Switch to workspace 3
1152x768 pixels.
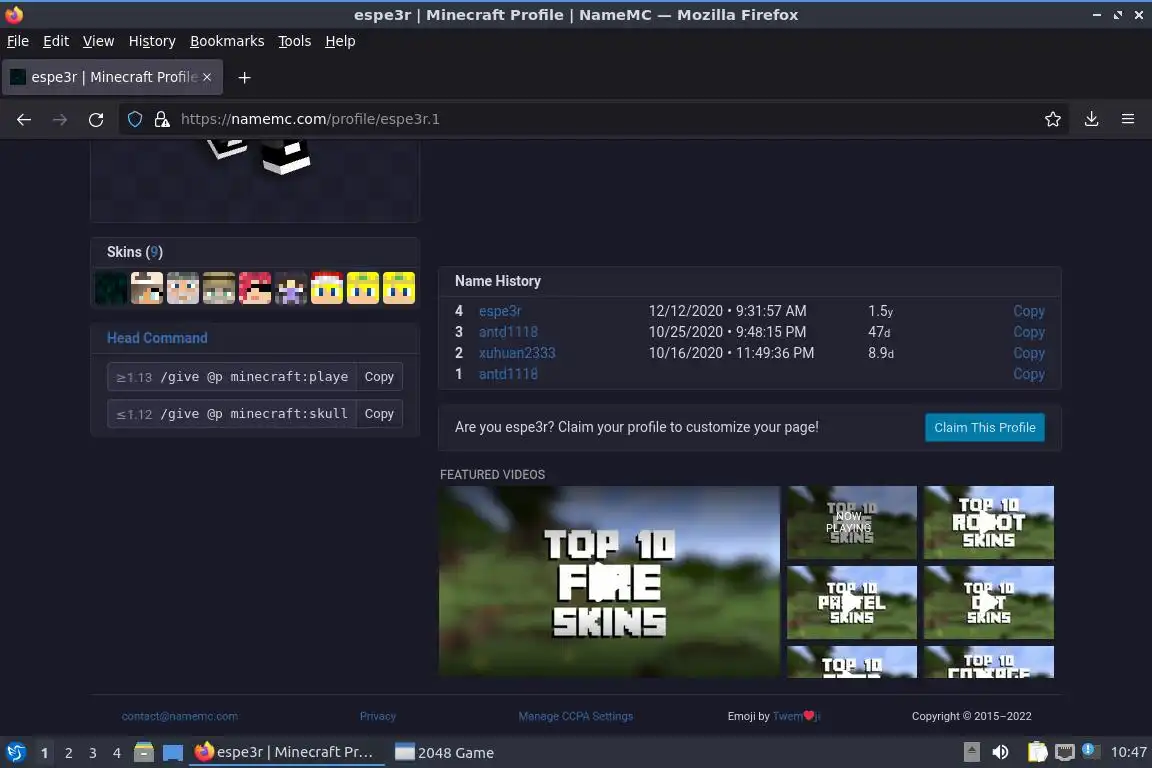coord(93,753)
